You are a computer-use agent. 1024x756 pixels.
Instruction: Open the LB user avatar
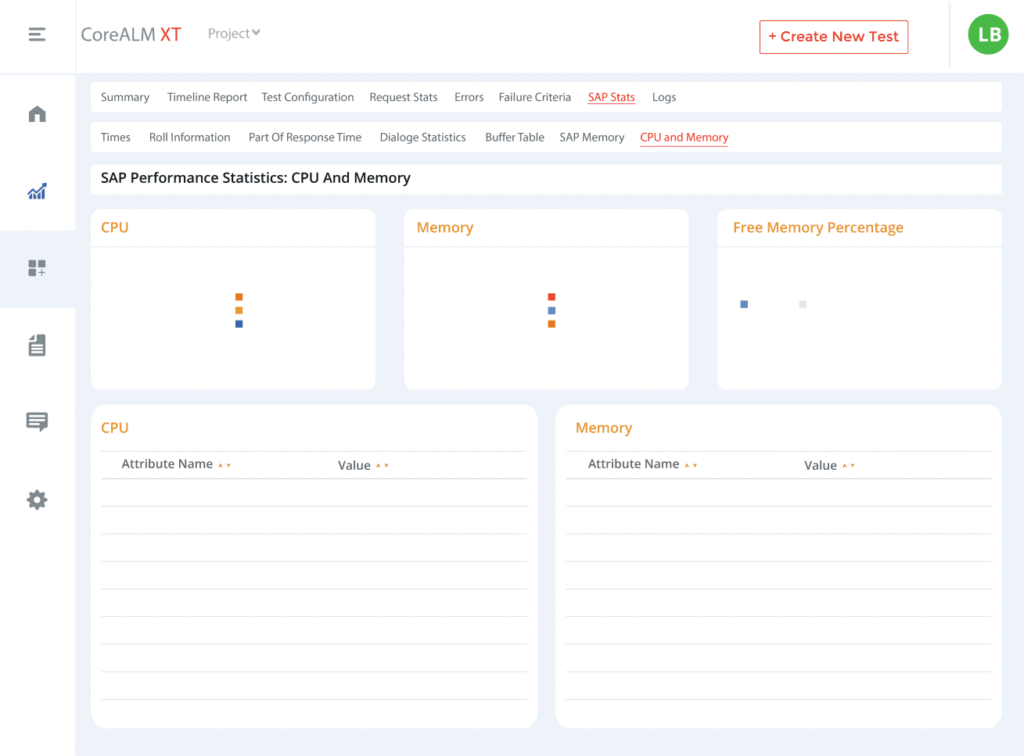[987, 35]
